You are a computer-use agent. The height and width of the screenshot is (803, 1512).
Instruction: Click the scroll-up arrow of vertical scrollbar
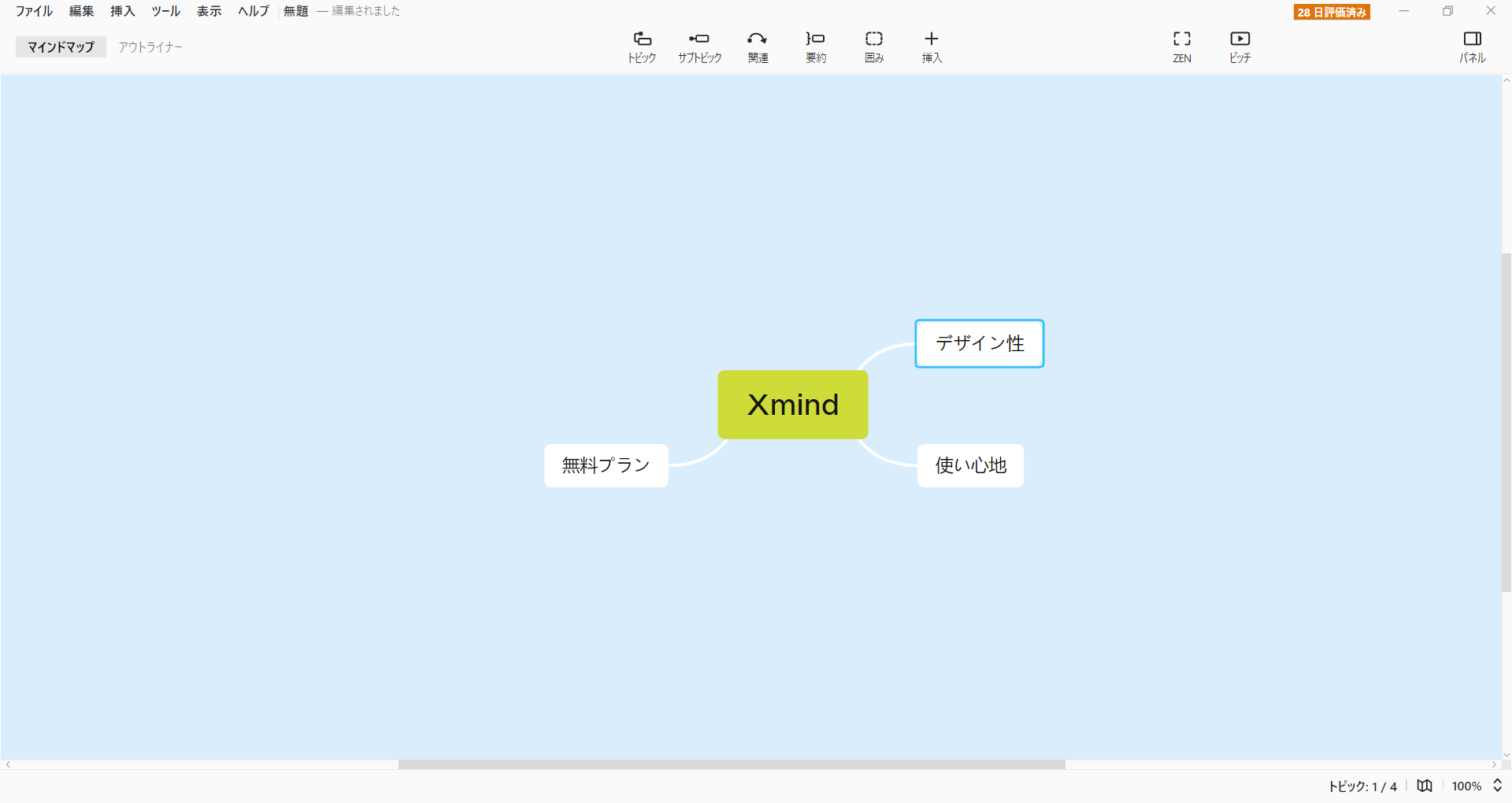click(1506, 80)
